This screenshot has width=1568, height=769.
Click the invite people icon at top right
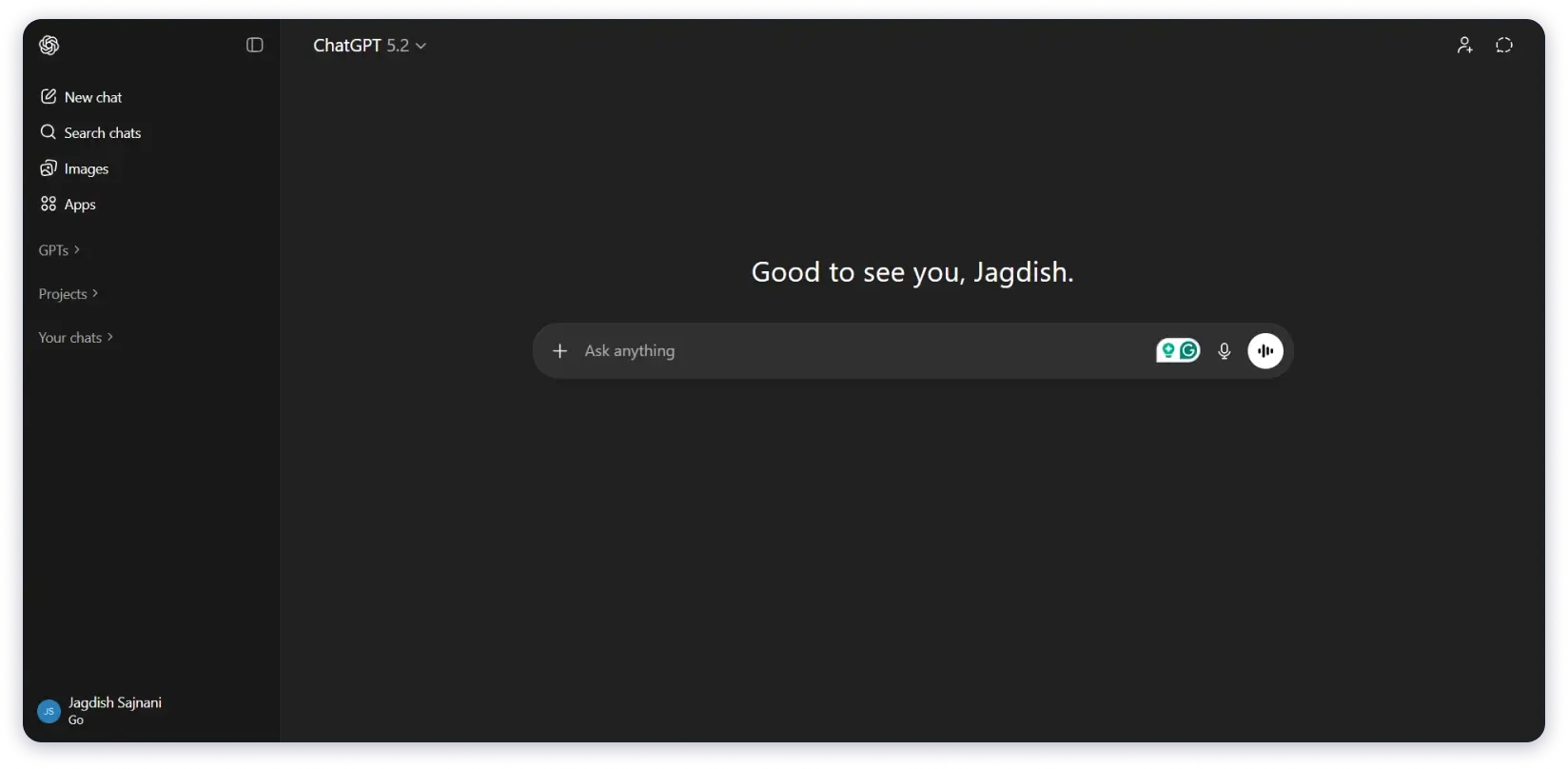pyautogui.click(x=1465, y=46)
